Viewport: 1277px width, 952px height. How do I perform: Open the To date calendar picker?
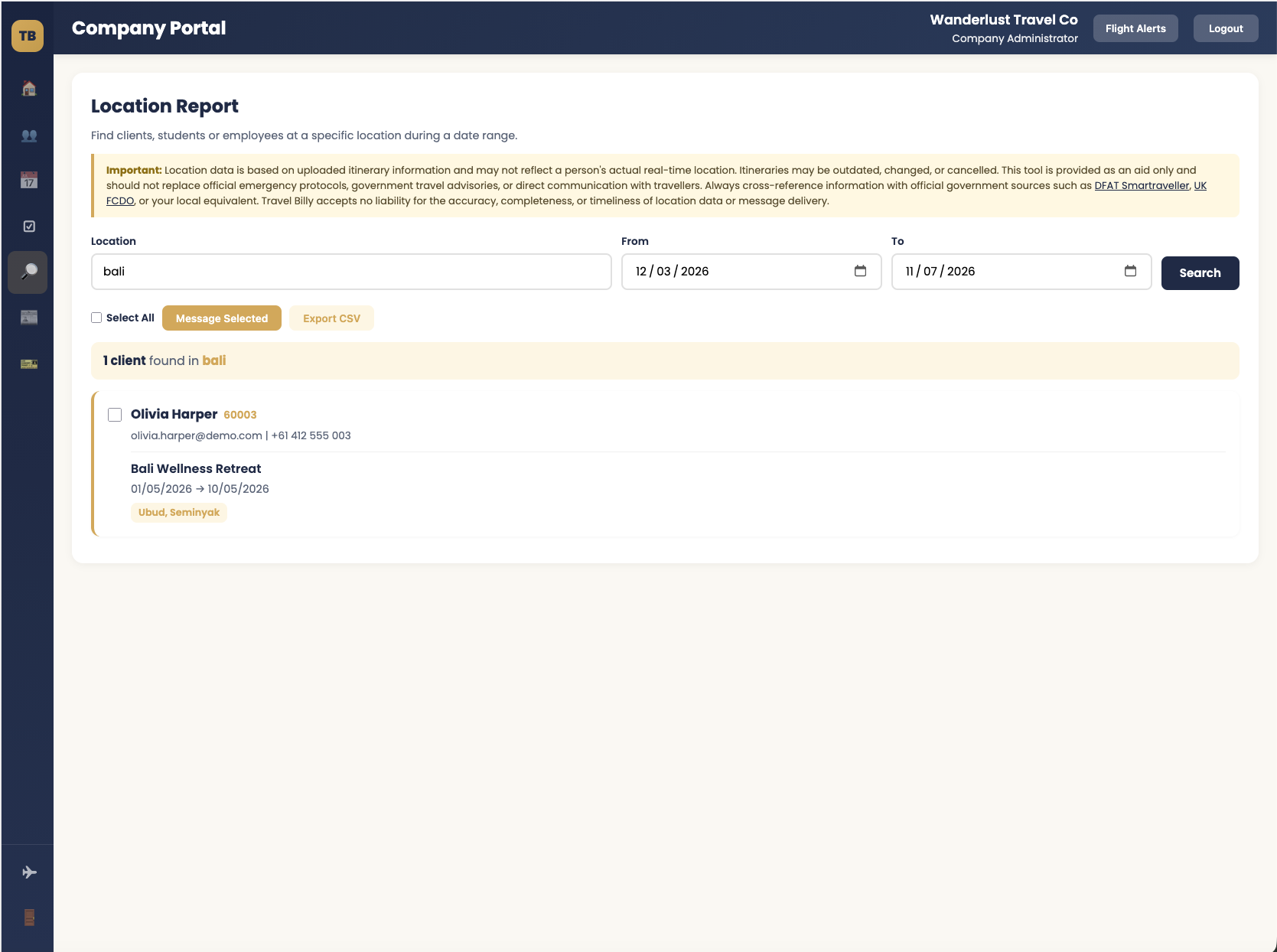(1130, 271)
